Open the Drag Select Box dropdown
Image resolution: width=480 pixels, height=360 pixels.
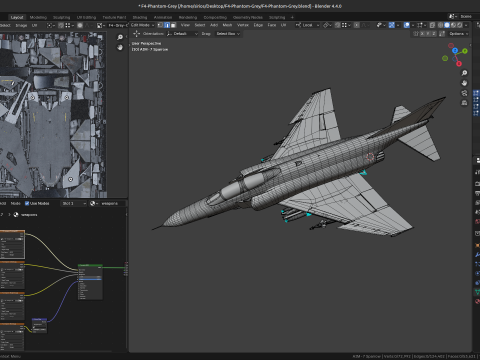coord(228,34)
